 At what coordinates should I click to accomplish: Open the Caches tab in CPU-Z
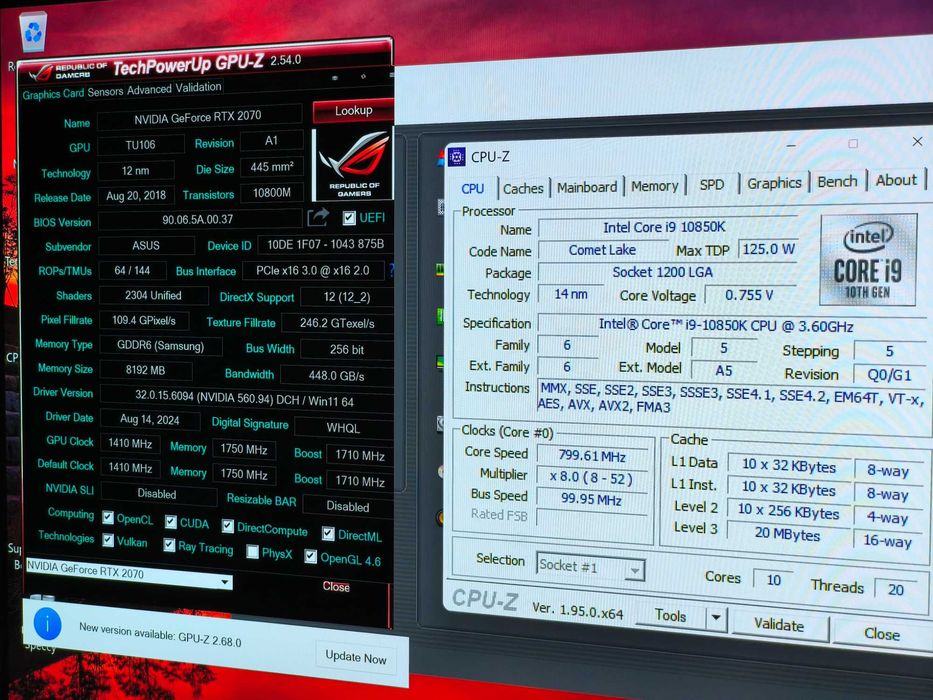[x=523, y=188]
